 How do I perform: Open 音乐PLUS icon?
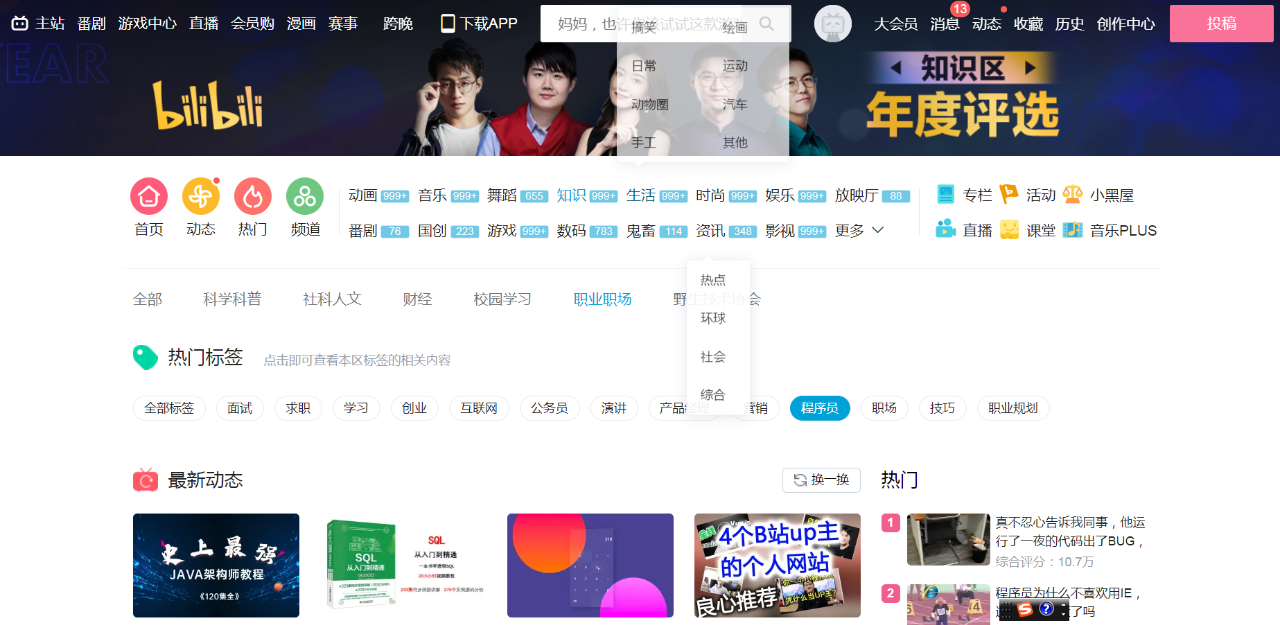[1073, 229]
